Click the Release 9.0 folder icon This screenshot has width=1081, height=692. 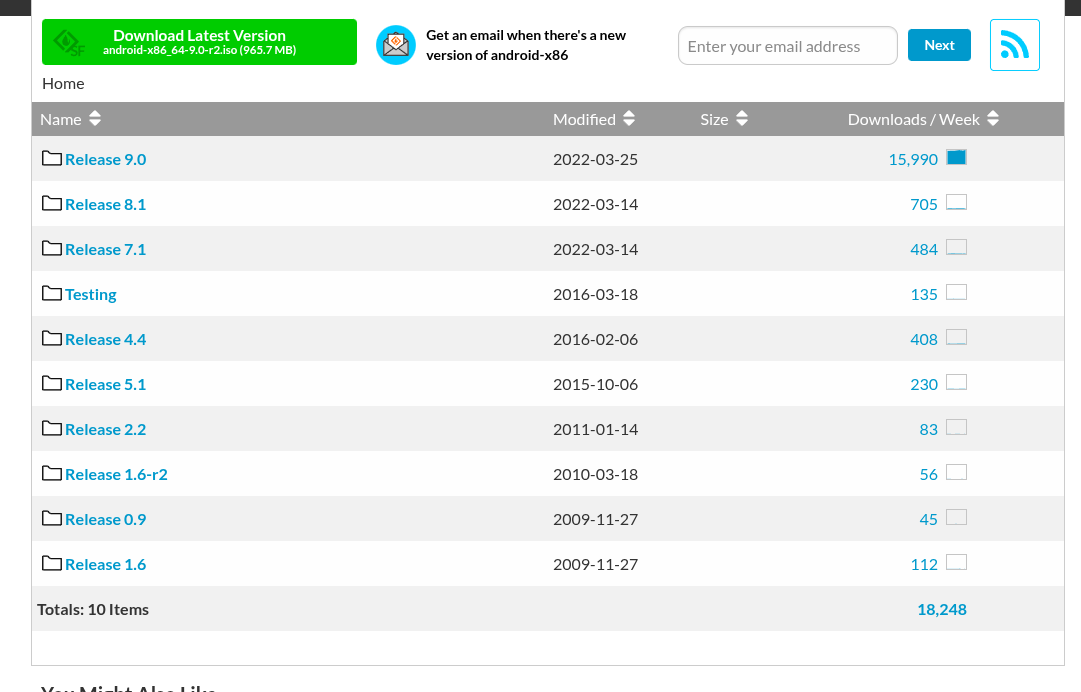52,158
